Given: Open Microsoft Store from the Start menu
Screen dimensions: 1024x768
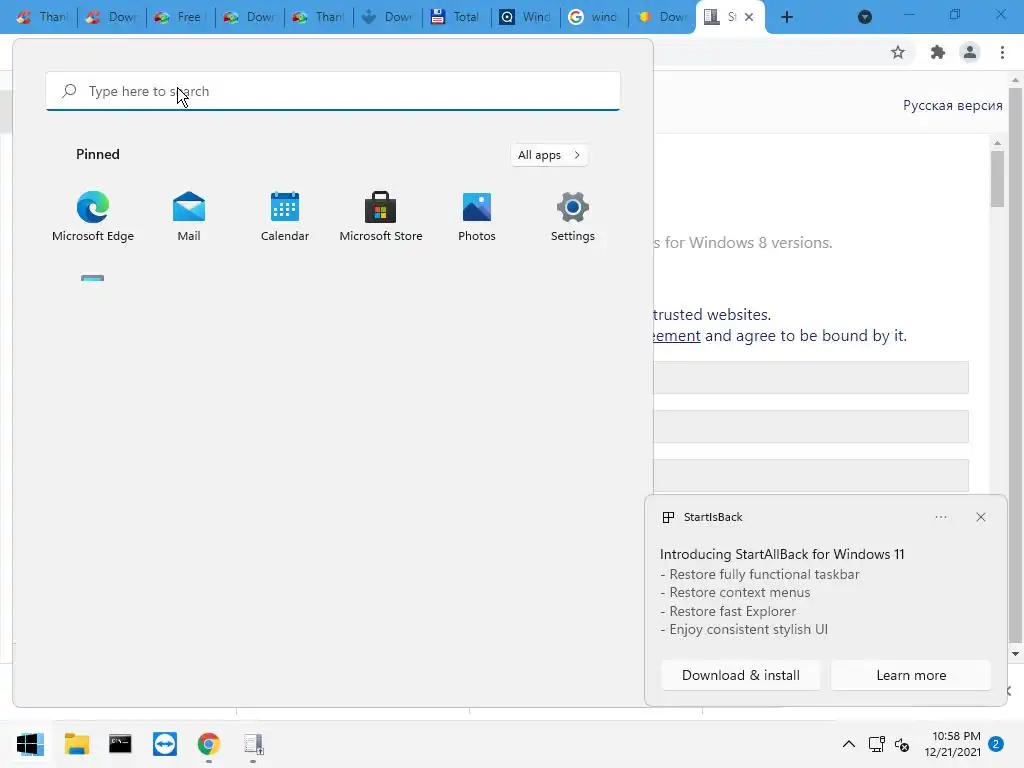Looking at the screenshot, I should (x=381, y=217).
